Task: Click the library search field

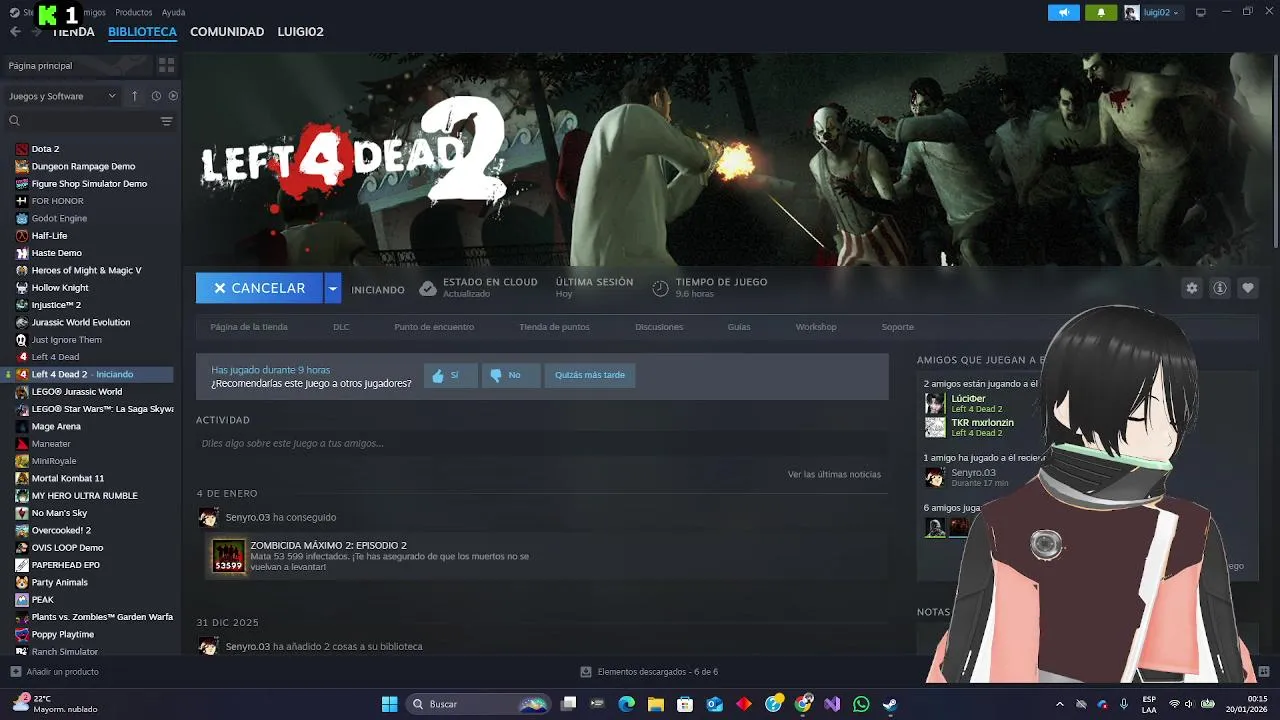Action: click(x=82, y=121)
